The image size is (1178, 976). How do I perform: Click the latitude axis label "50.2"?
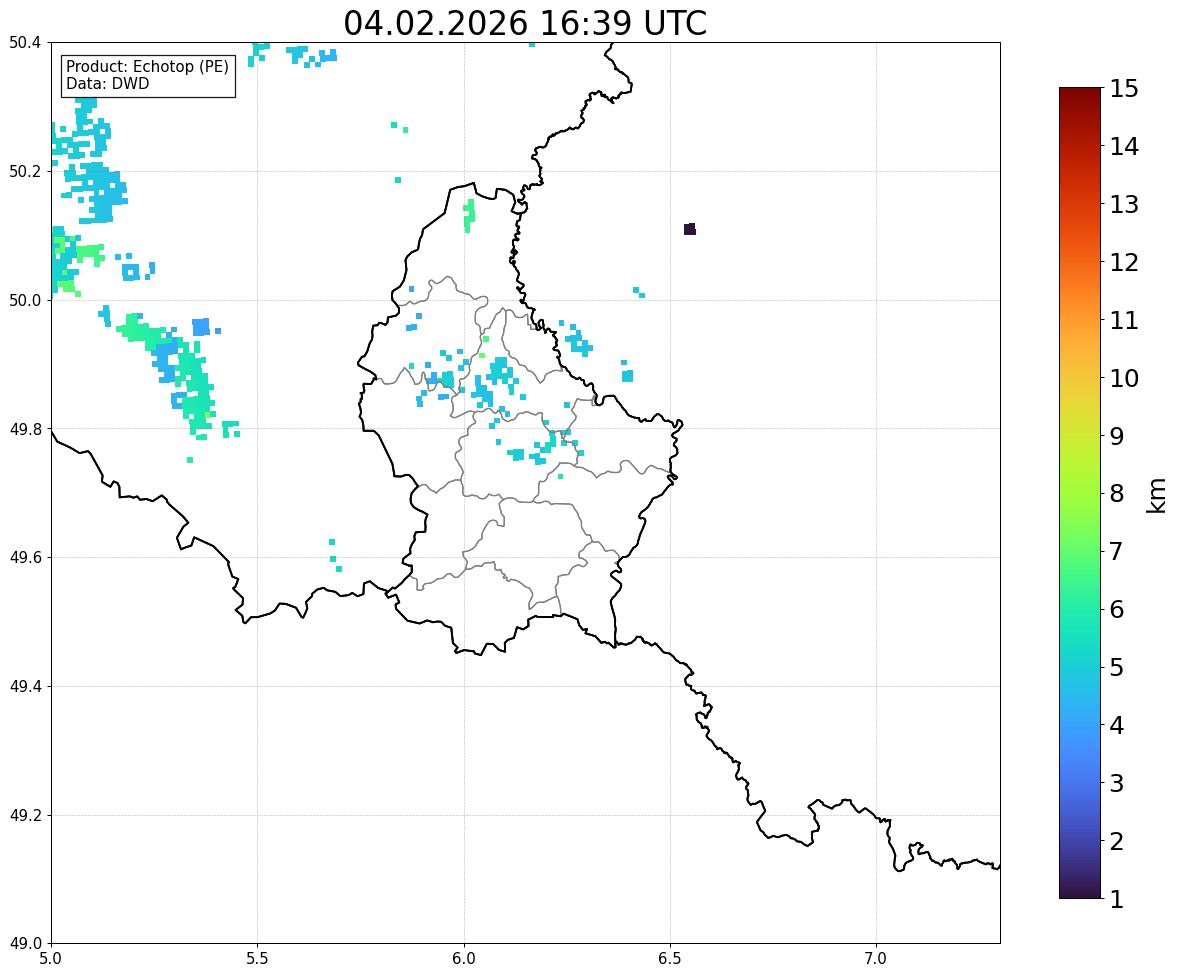click(25, 171)
